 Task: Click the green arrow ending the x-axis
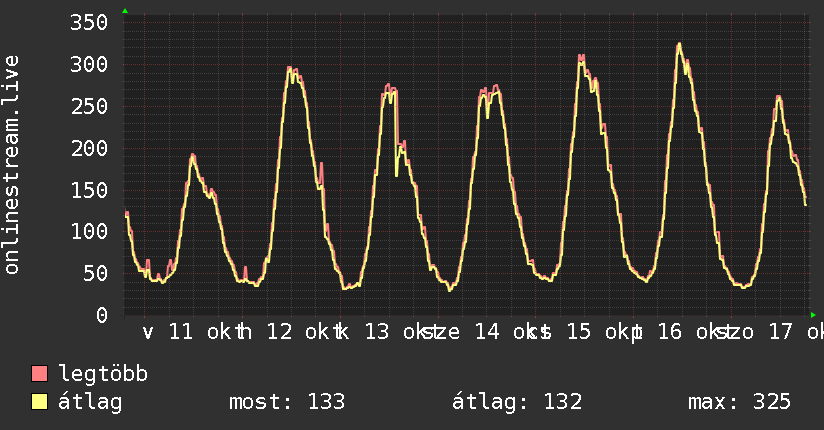point(813,315)
